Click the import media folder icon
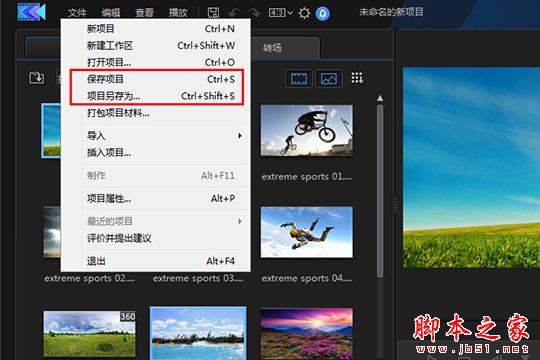 tap(37, 78)
